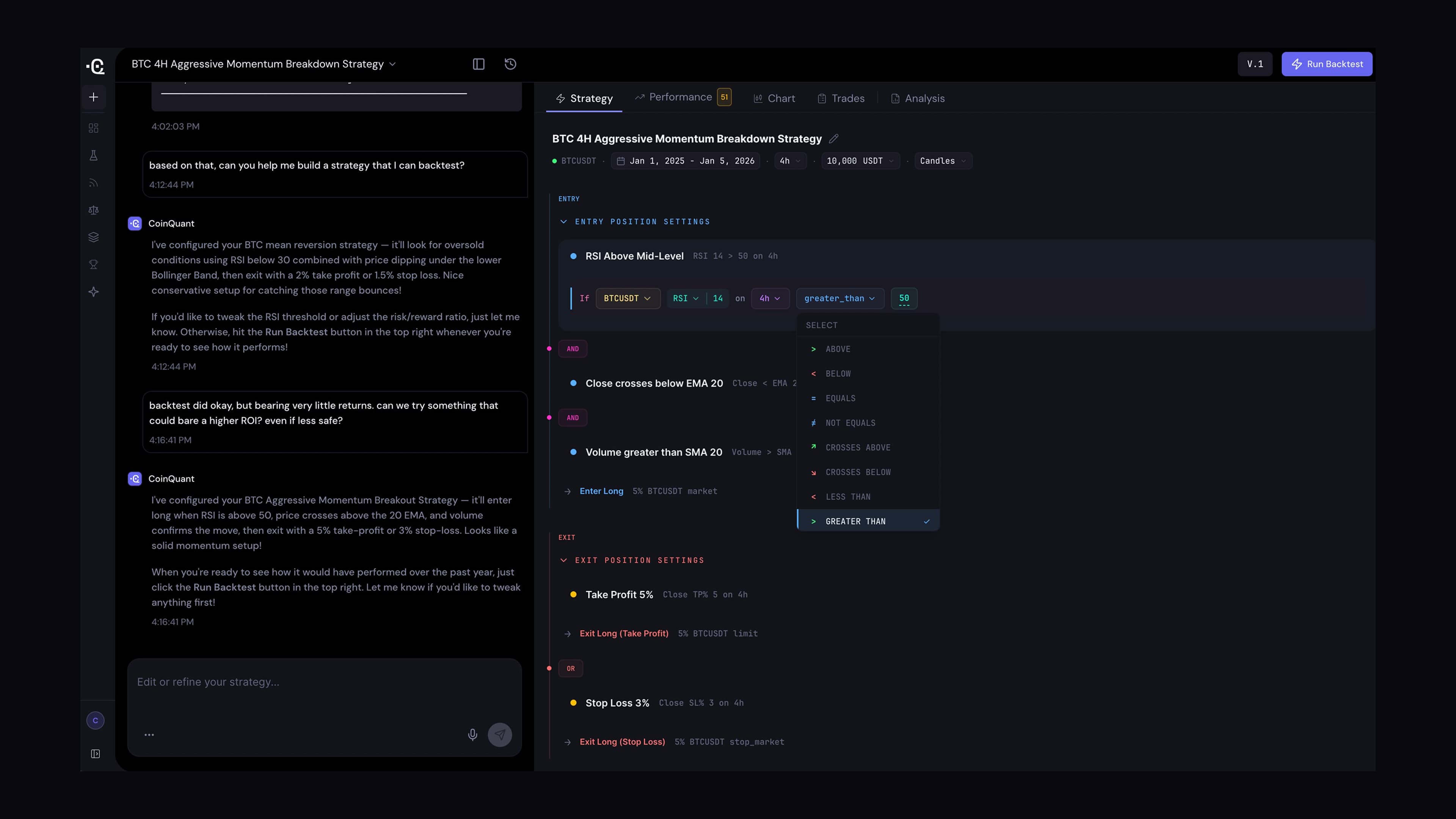Edit the RSI threshold value 50
This screenshot has height=819, width=1456.
(x=904, y=298)
